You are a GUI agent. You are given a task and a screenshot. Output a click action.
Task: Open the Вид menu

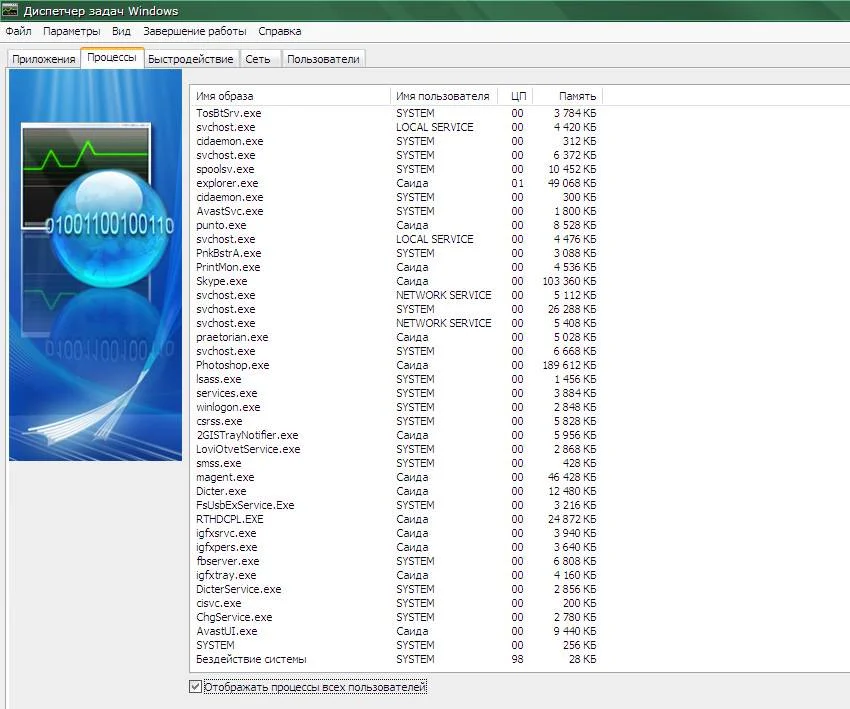(121, 31)
